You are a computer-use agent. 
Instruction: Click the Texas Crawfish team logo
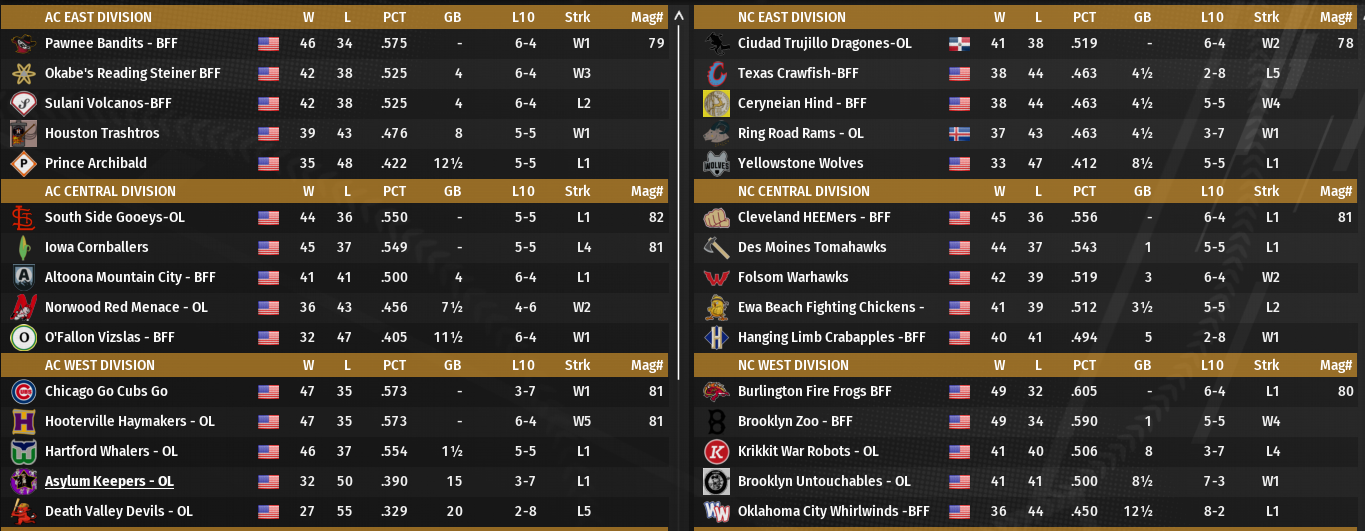716,73
